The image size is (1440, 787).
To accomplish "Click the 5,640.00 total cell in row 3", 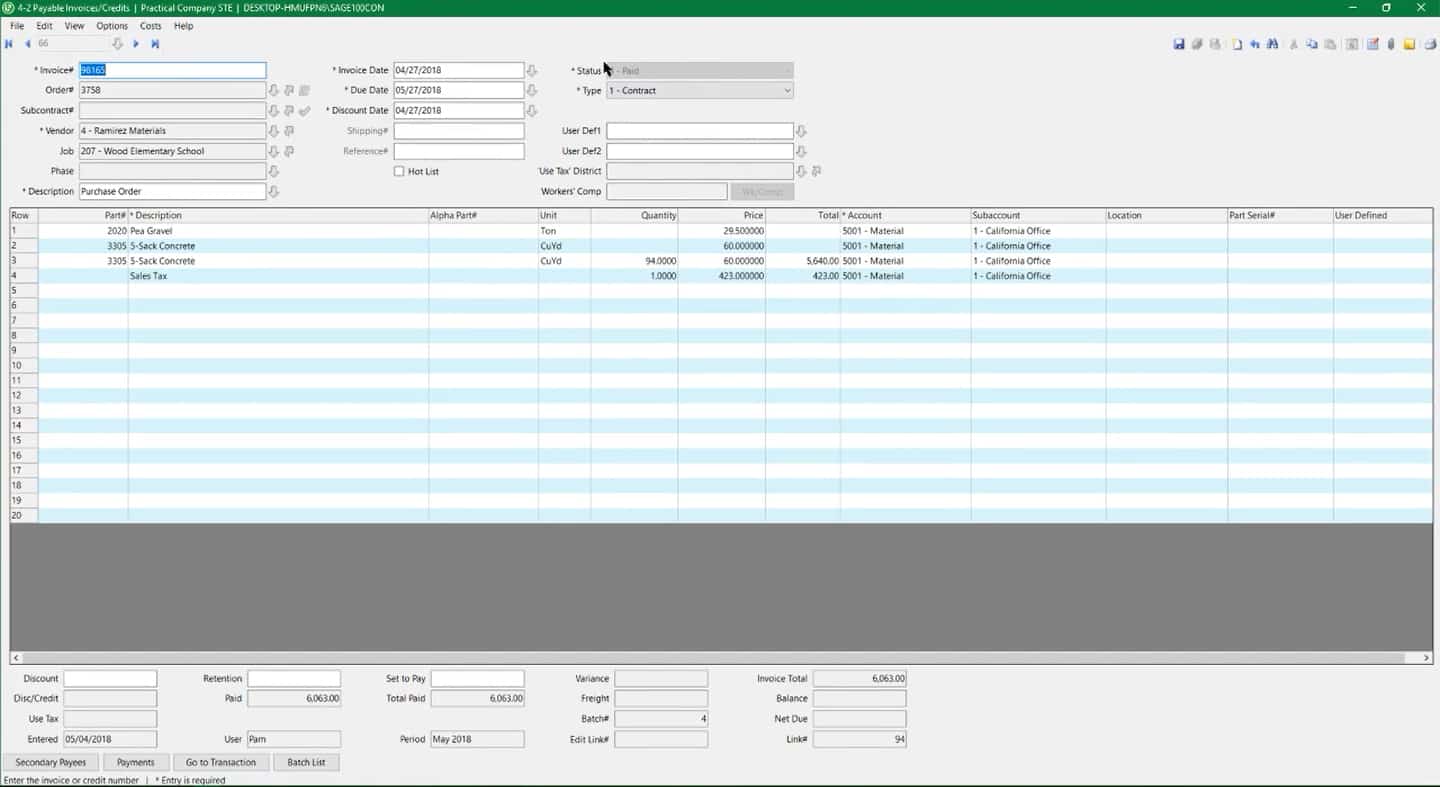I will (803, 261).
